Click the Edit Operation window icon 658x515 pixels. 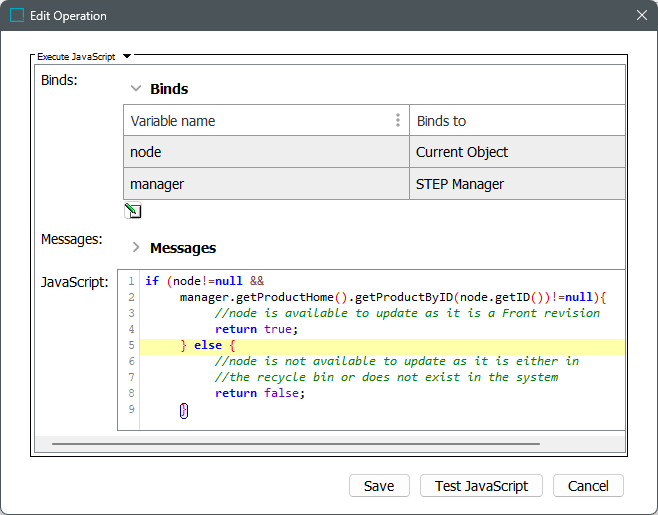click(x=17, y=16)
